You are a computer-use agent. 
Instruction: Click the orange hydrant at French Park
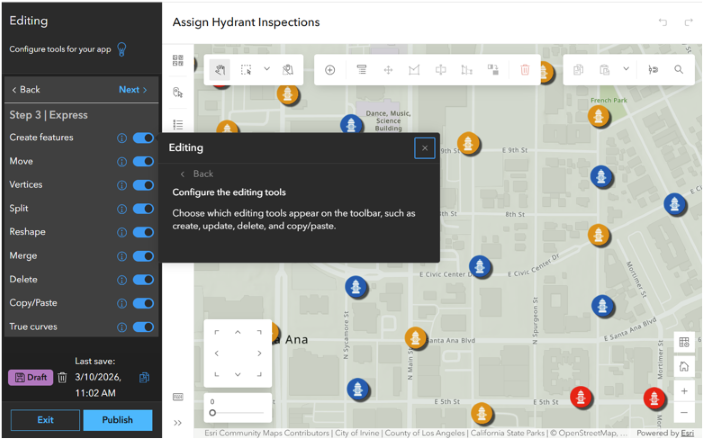pyautogui.click(x=598, y=116)
